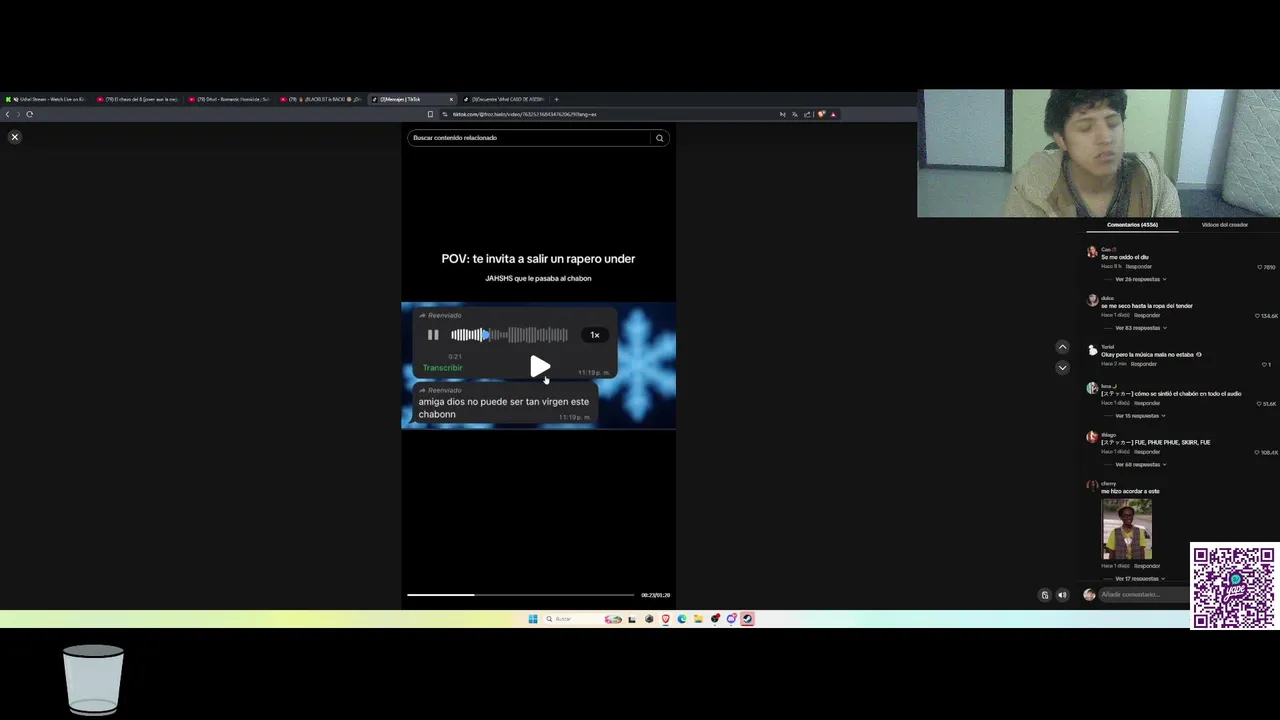Like luna's comment about the chabón
This screenshot has width=1280, height=720.
(x=1260, y=404)
